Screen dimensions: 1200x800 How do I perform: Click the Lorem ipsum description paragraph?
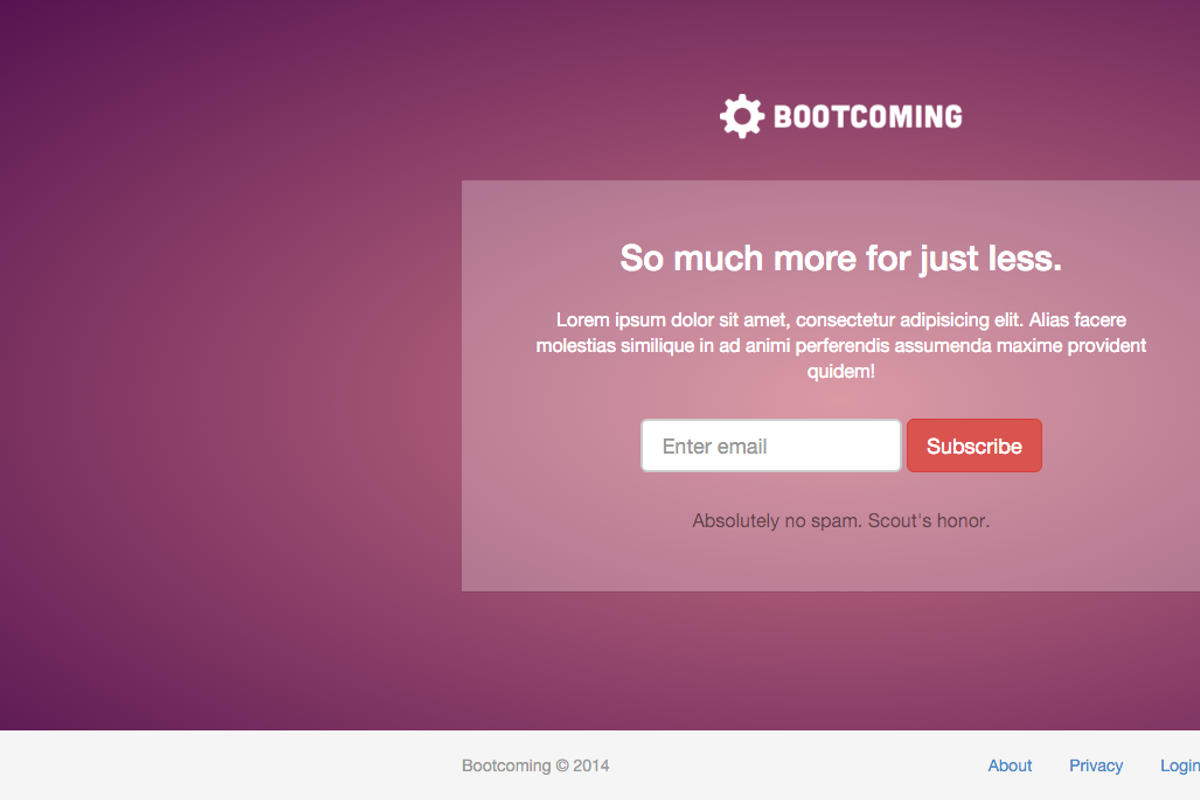[841, 346]
